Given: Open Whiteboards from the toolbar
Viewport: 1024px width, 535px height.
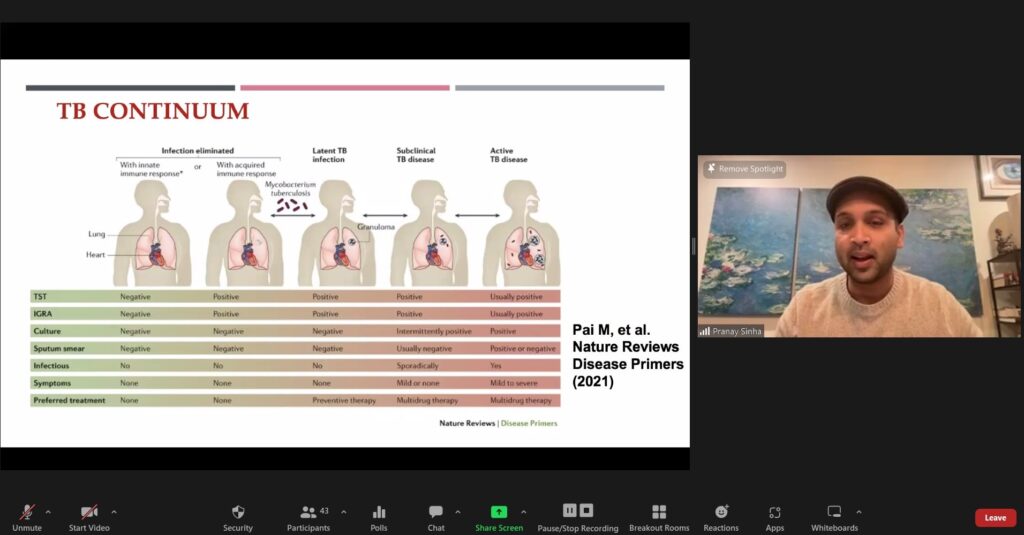Looking at the screenshot, I should coord(834,512).
